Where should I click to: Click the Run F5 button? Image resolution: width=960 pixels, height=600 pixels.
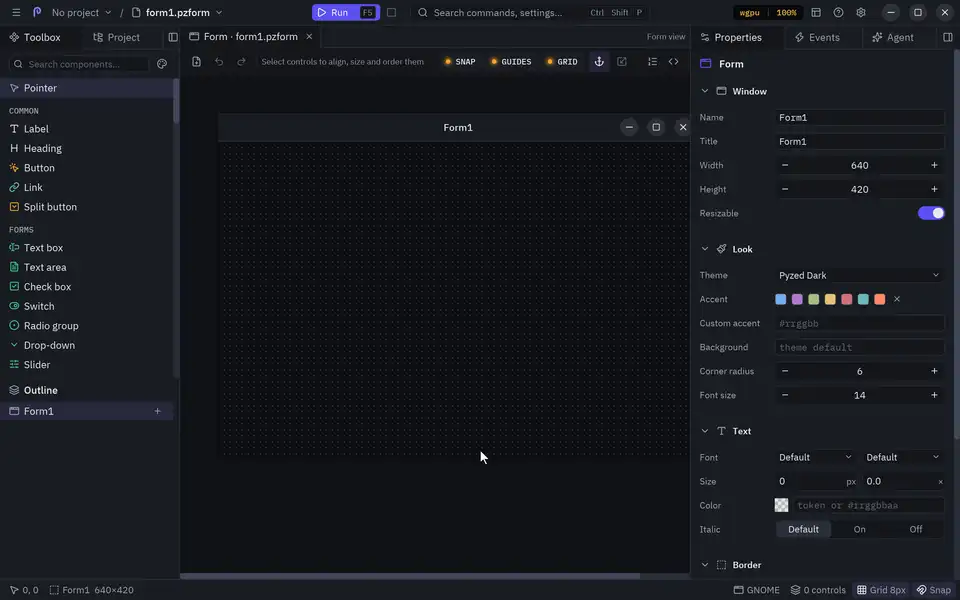click(x=346, y=12)
